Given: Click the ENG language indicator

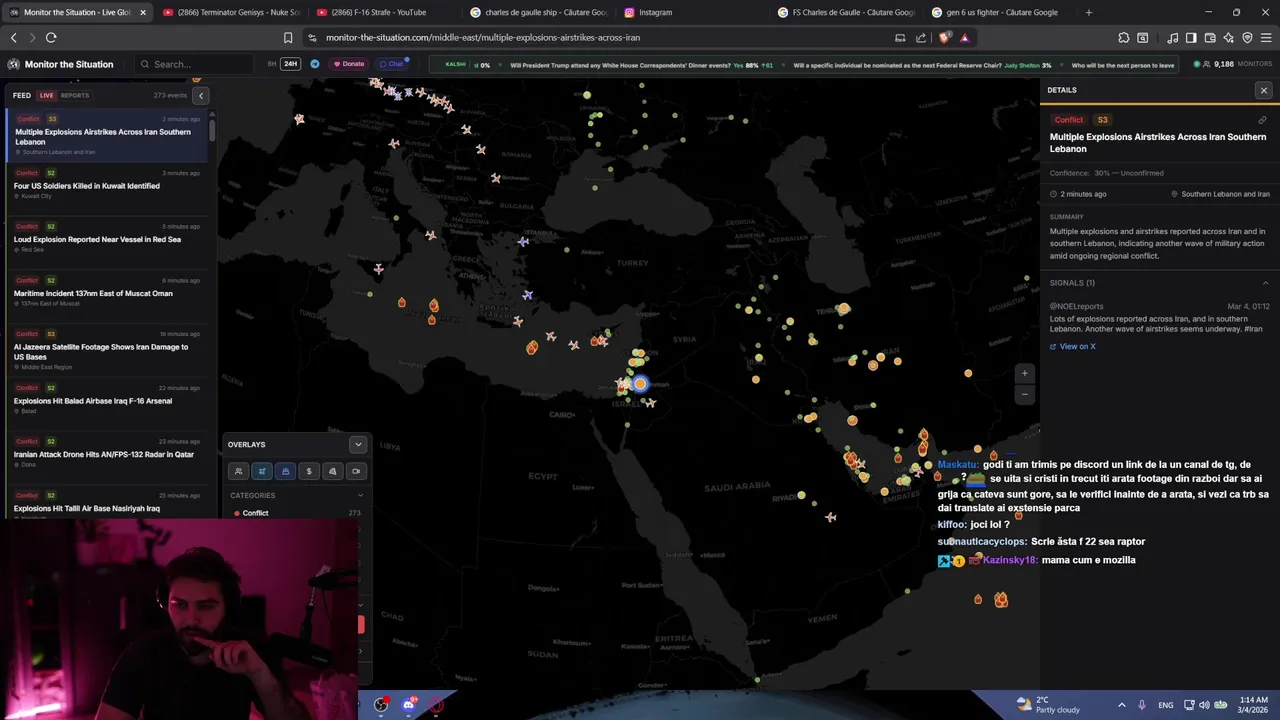Looking at the screenshot, I should point(1166,705).
